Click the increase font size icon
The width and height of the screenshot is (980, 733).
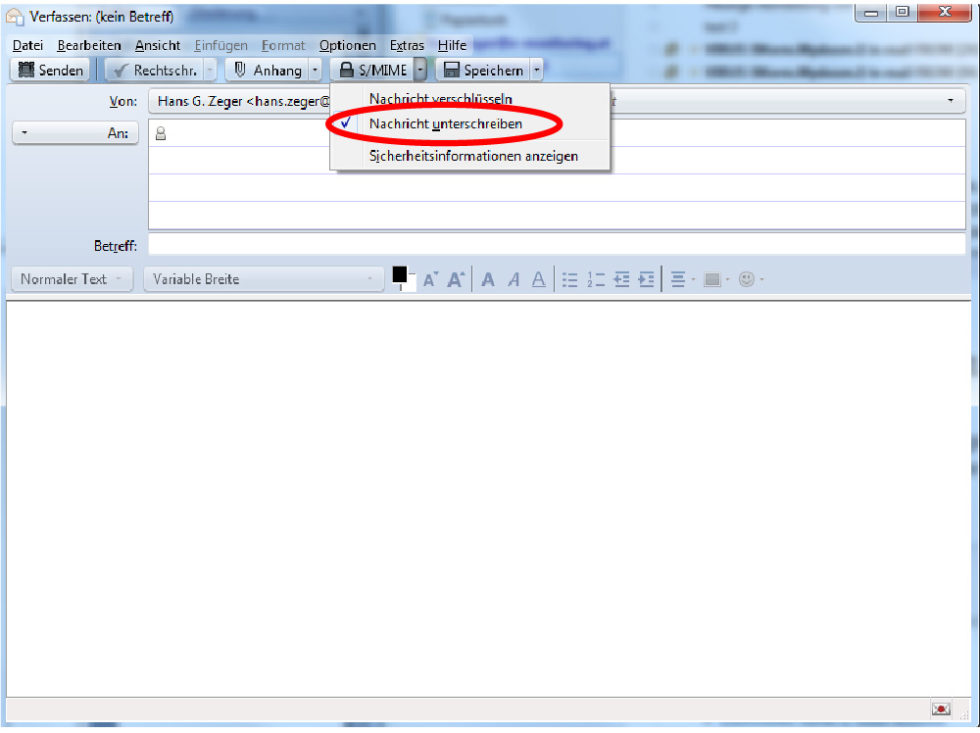pos(455,280)
